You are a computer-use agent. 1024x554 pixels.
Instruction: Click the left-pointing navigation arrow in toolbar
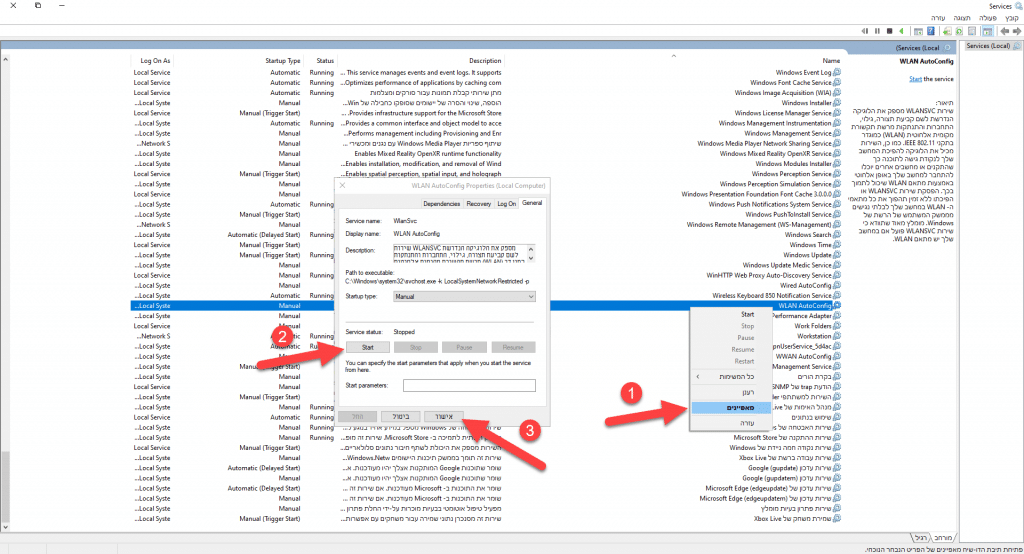coord(1004,31)
